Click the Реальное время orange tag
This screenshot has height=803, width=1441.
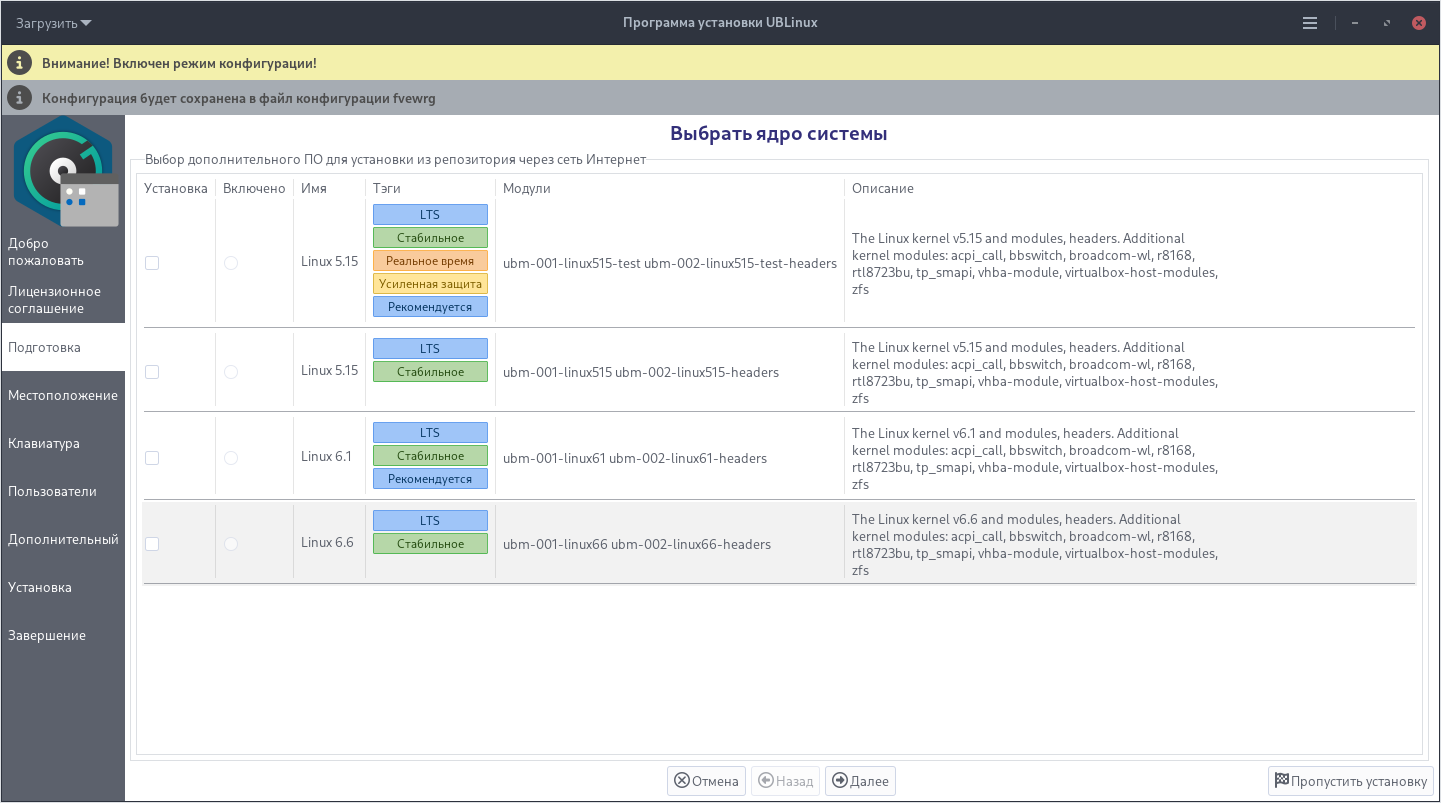430,261
